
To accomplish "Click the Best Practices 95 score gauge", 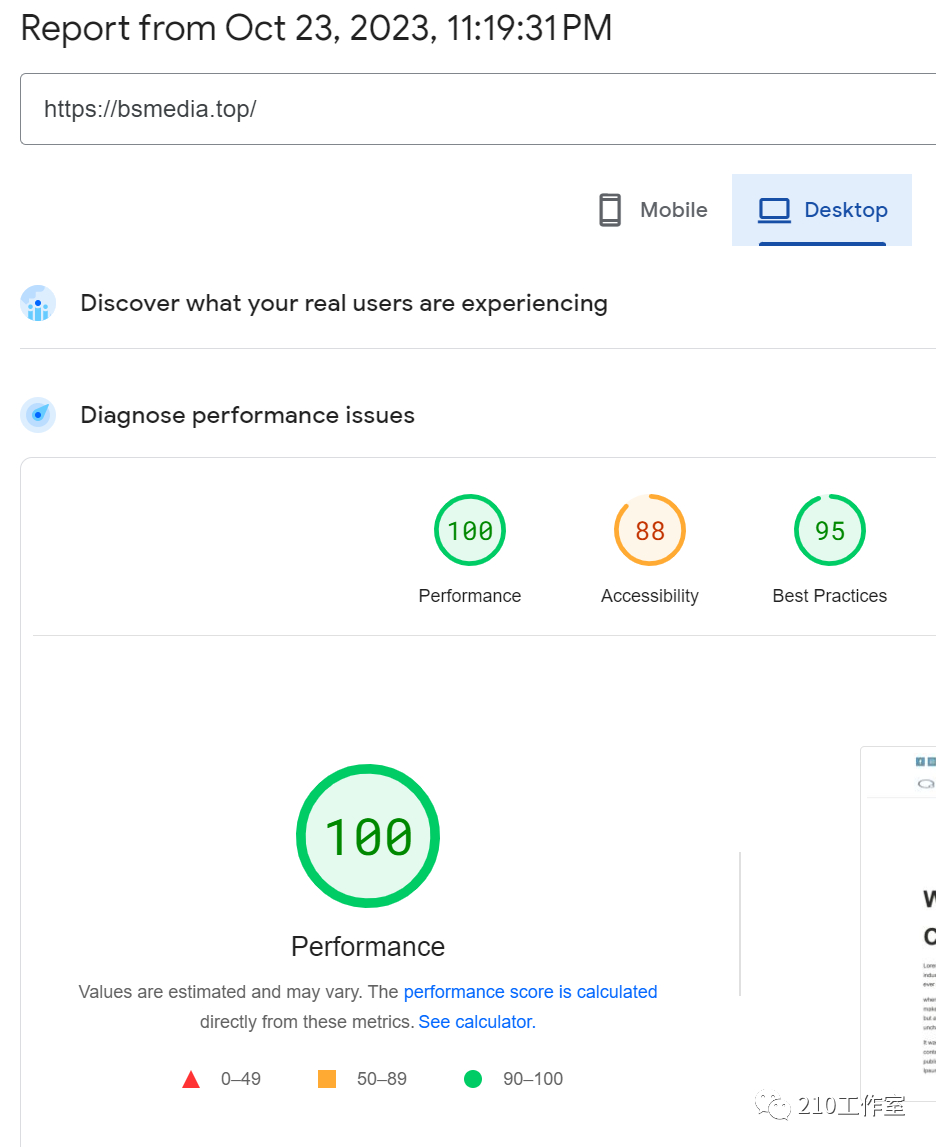I will (830, 530).
